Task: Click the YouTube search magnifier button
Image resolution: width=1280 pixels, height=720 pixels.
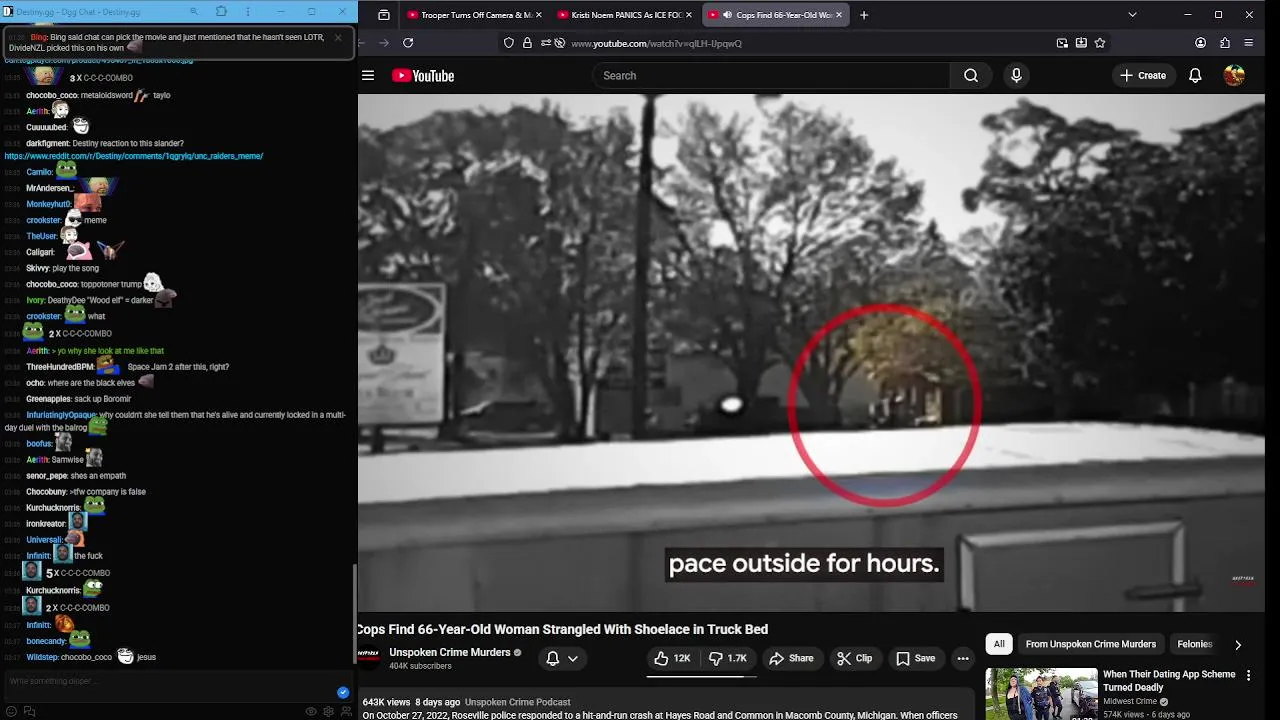Action: click(x=971, y=76)
